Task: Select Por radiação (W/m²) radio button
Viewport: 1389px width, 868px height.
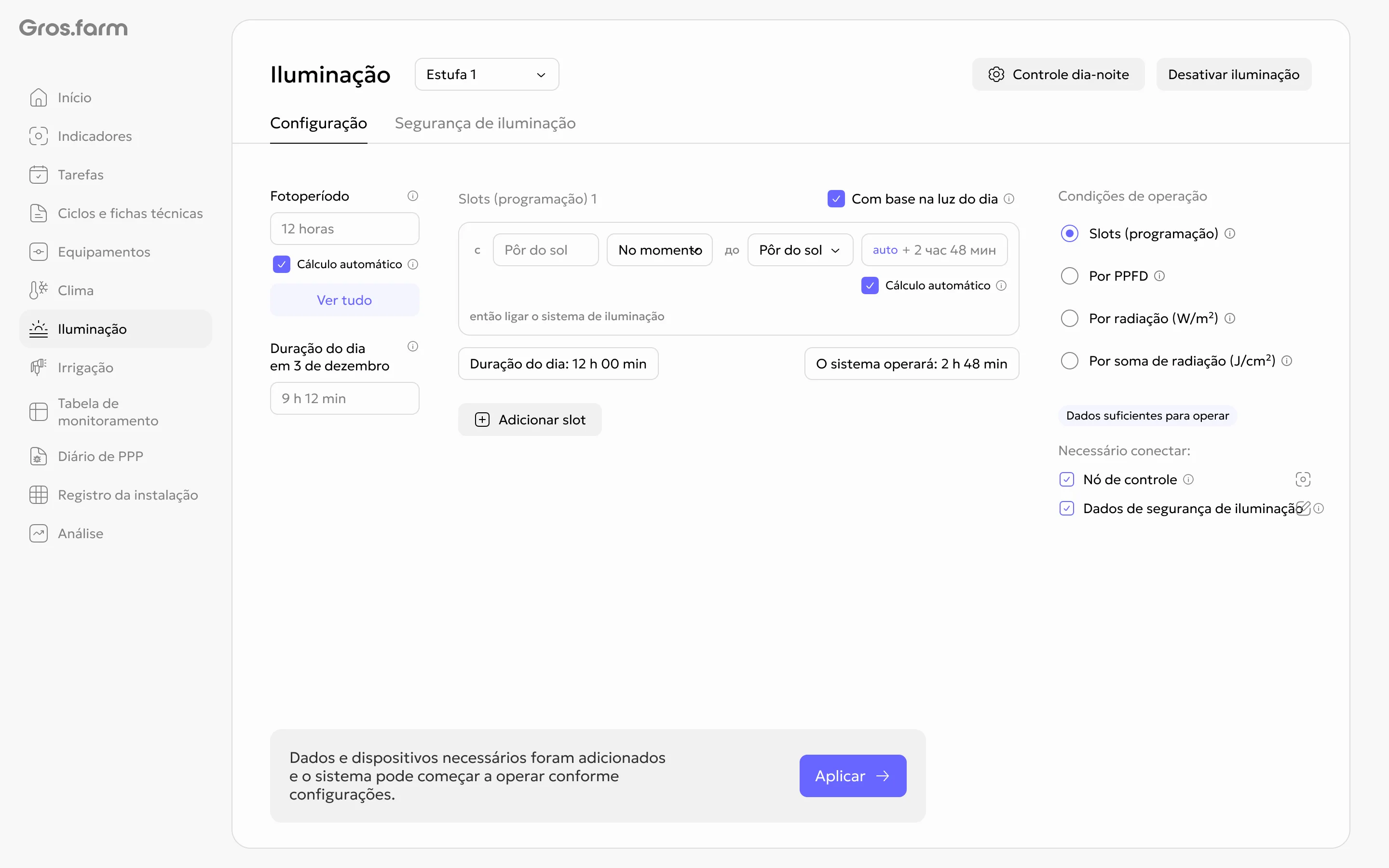Action: pyautogui.click(x=1069, y=318)
